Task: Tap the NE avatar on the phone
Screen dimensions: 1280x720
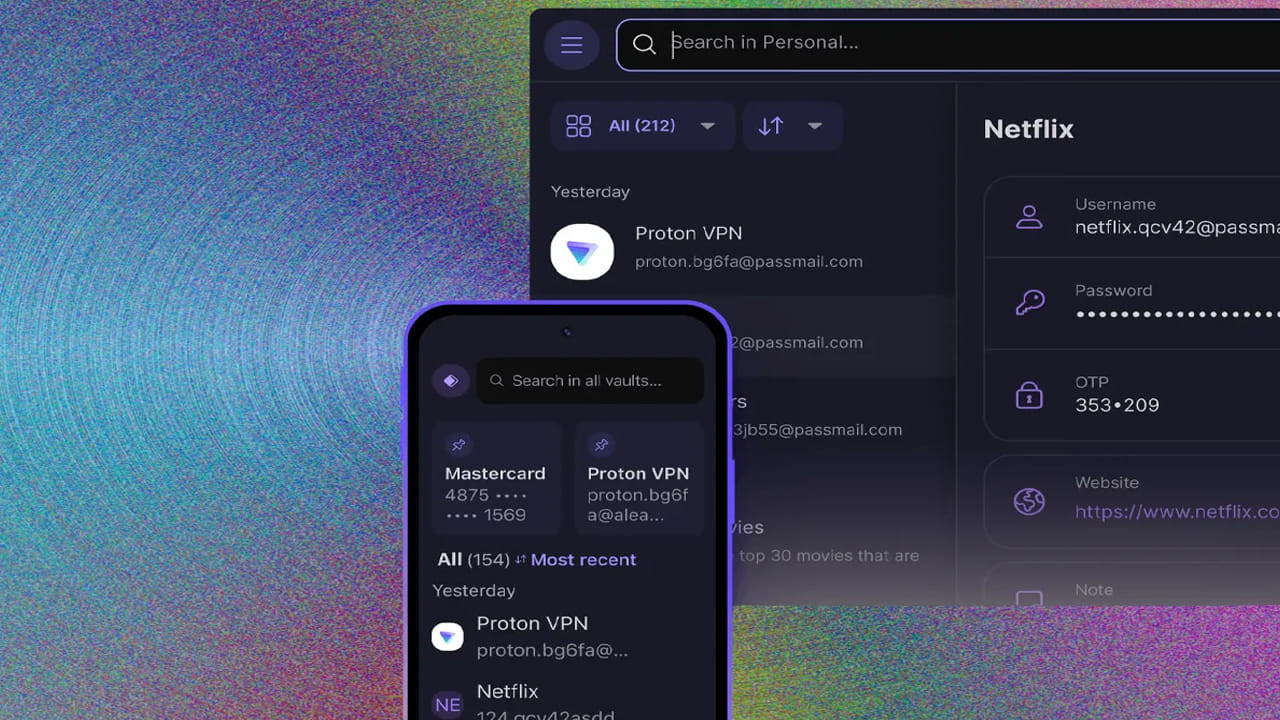Action: point(447,704)
